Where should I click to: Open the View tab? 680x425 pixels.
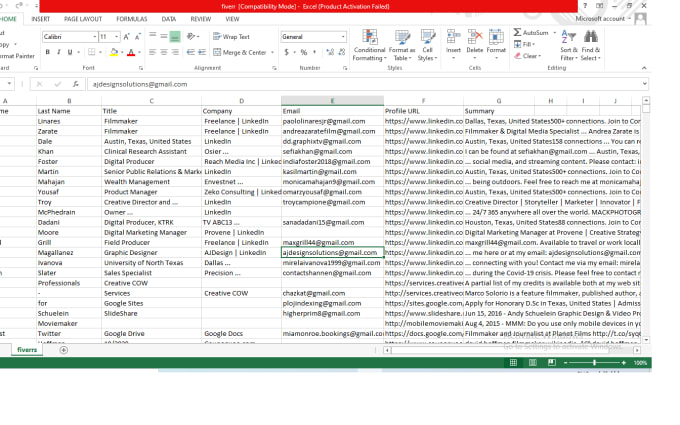[232, 19]
